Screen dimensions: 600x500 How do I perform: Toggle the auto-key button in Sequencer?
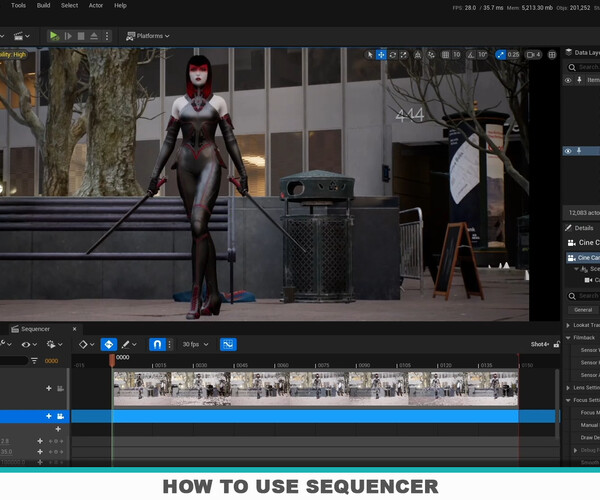point(109,345)
